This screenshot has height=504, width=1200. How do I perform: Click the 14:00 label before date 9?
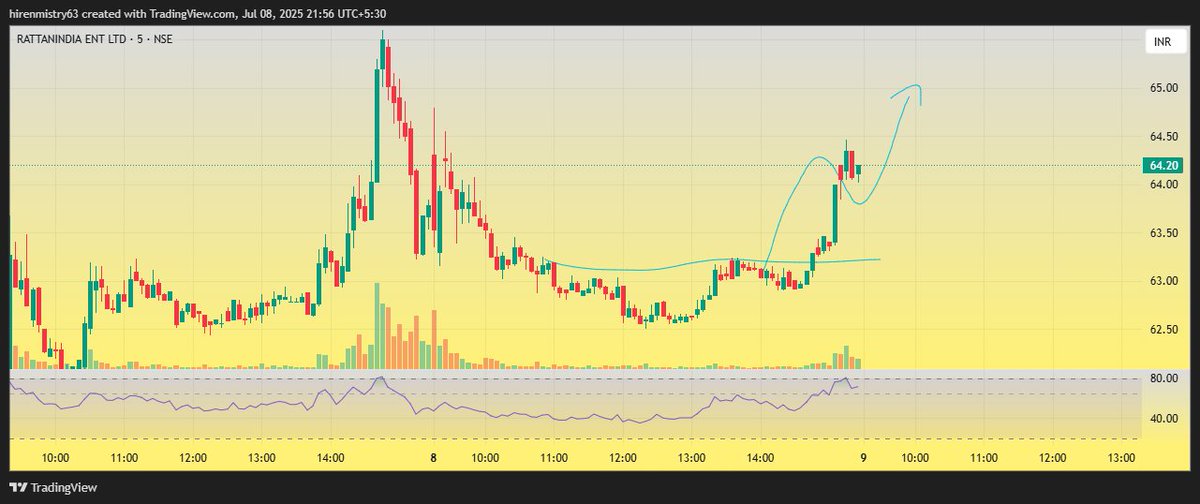point(760,457)
